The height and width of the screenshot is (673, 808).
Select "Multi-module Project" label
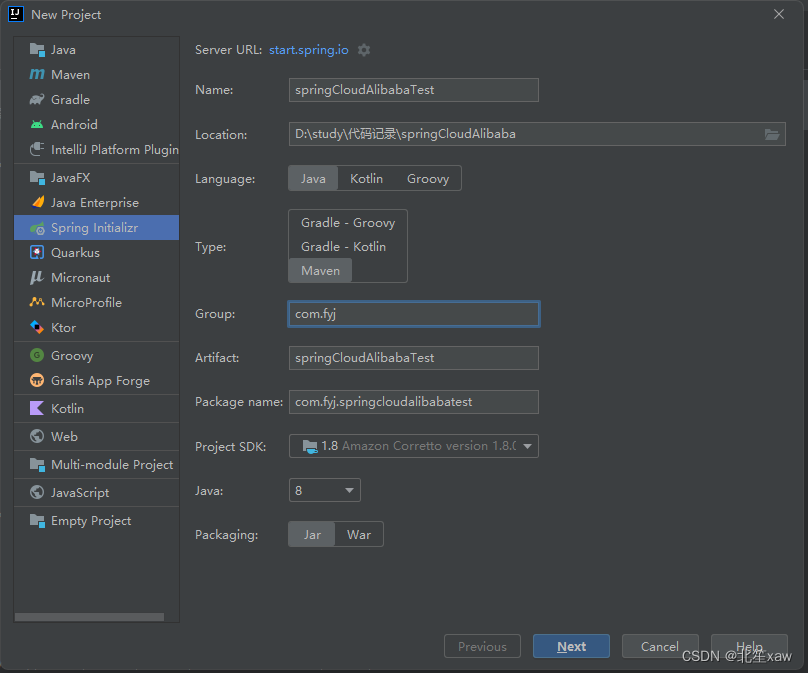112,465
